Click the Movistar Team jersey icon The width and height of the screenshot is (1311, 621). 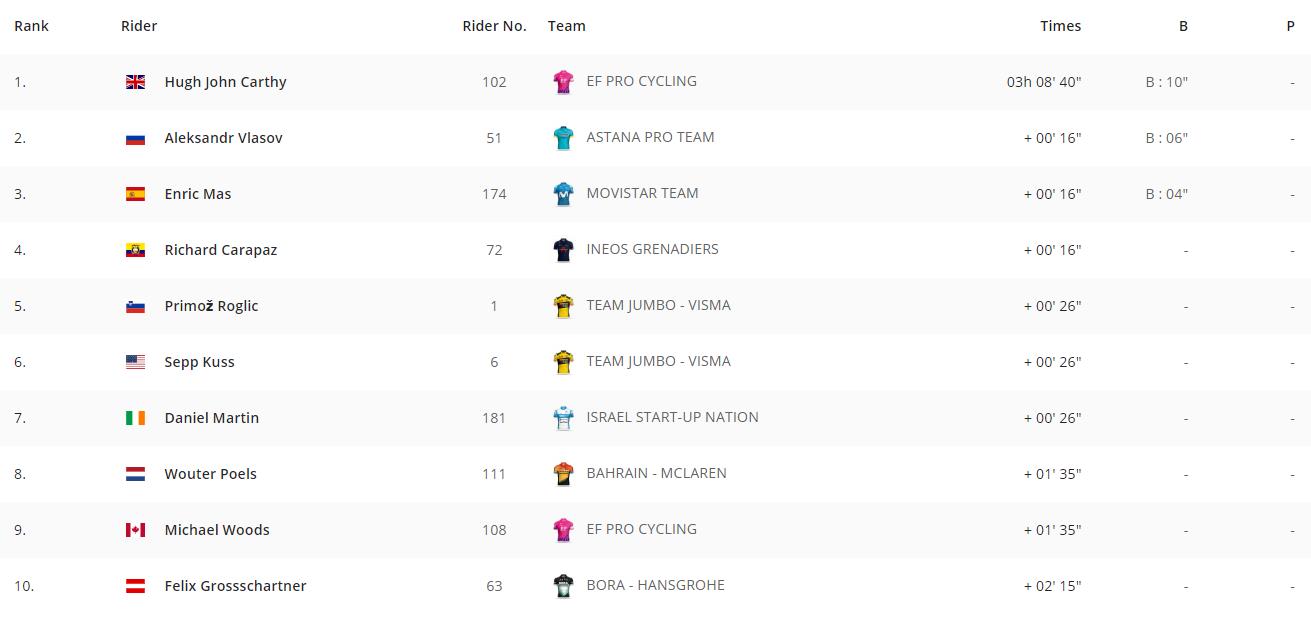click(563, 194)
